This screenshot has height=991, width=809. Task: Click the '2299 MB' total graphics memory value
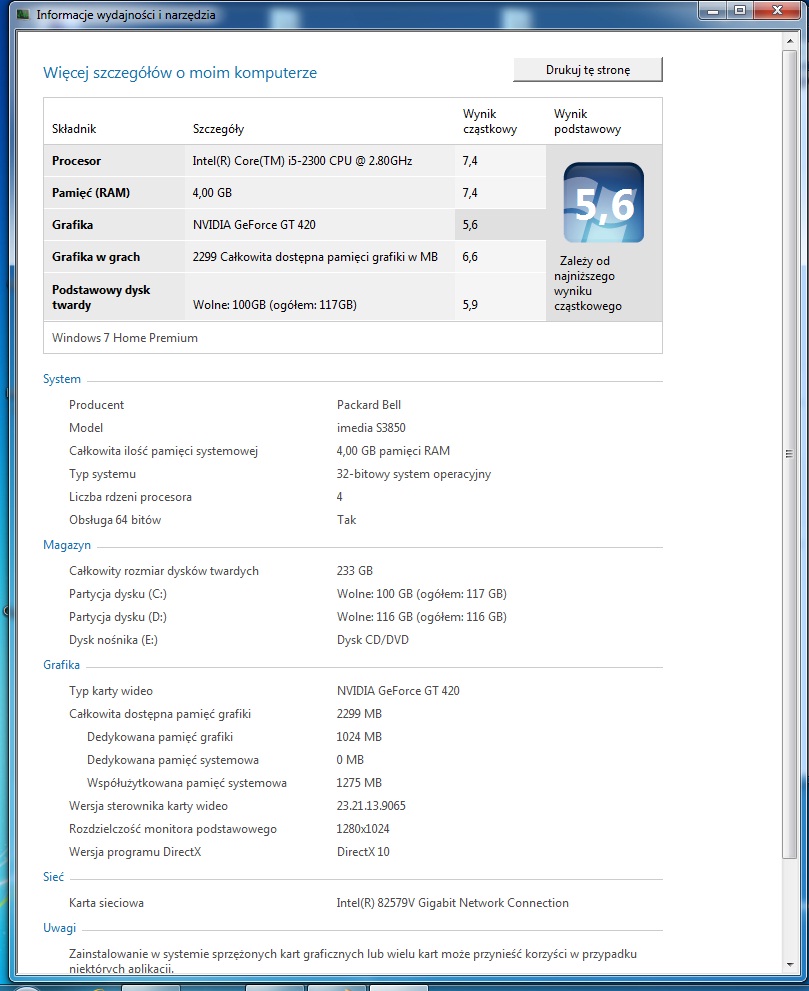(x=359, y=714)
